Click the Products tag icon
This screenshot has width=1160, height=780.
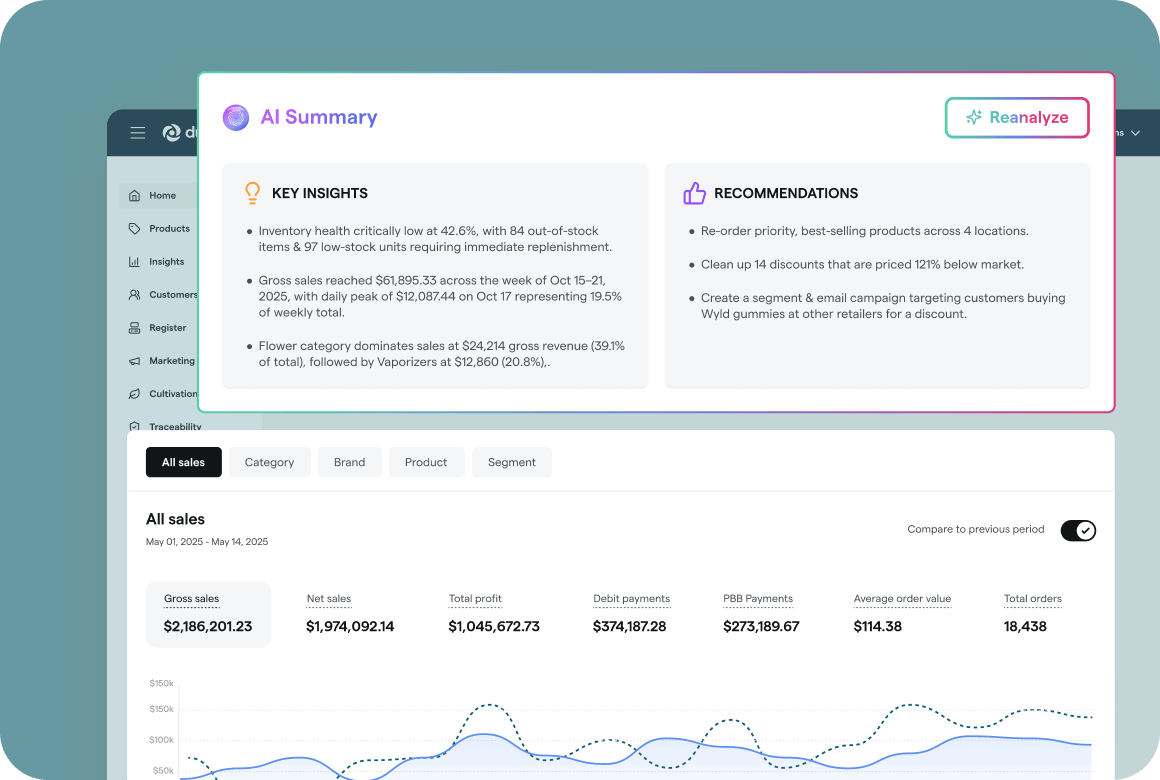(x=134, y=229)
